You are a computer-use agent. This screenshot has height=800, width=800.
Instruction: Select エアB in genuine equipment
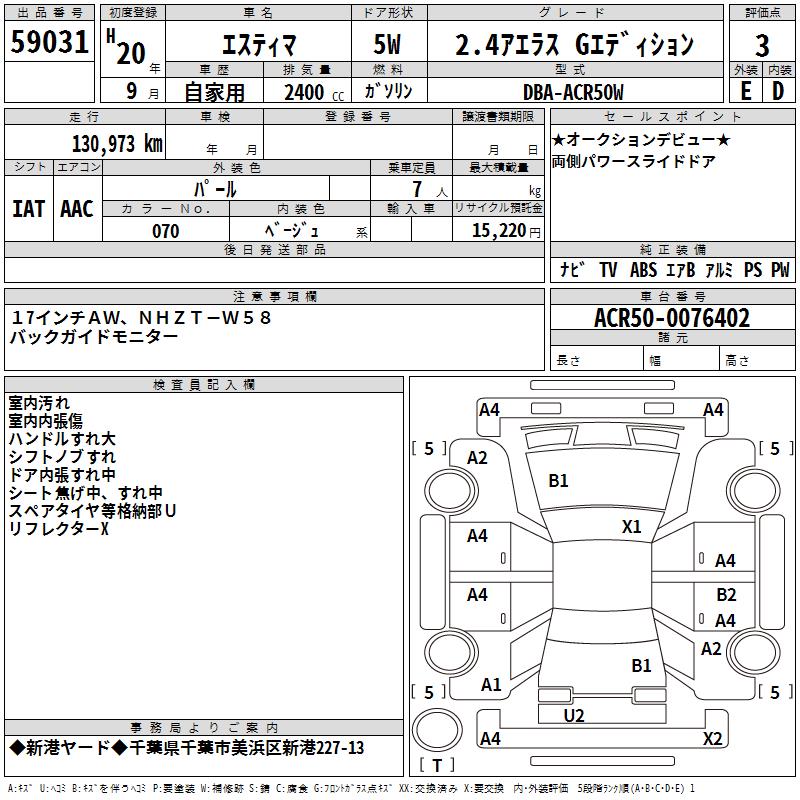tap(680, 269)
